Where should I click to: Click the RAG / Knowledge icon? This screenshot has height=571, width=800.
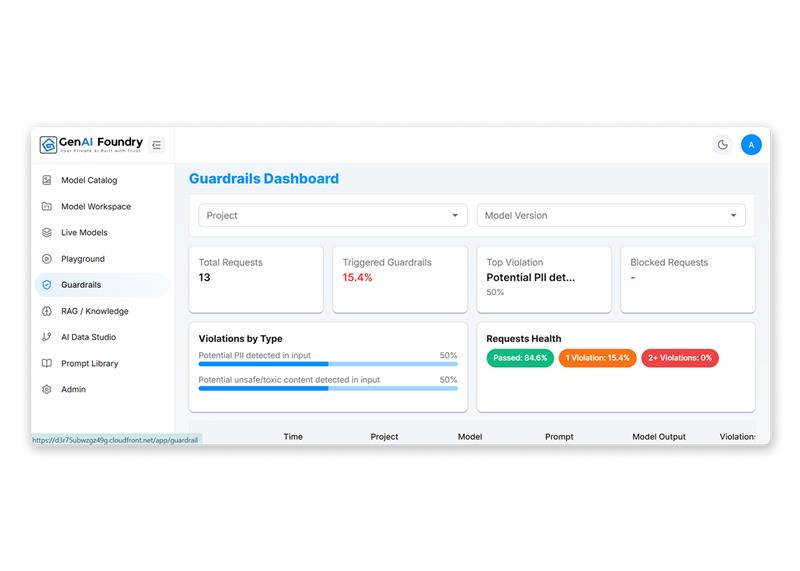coord(47,311)
